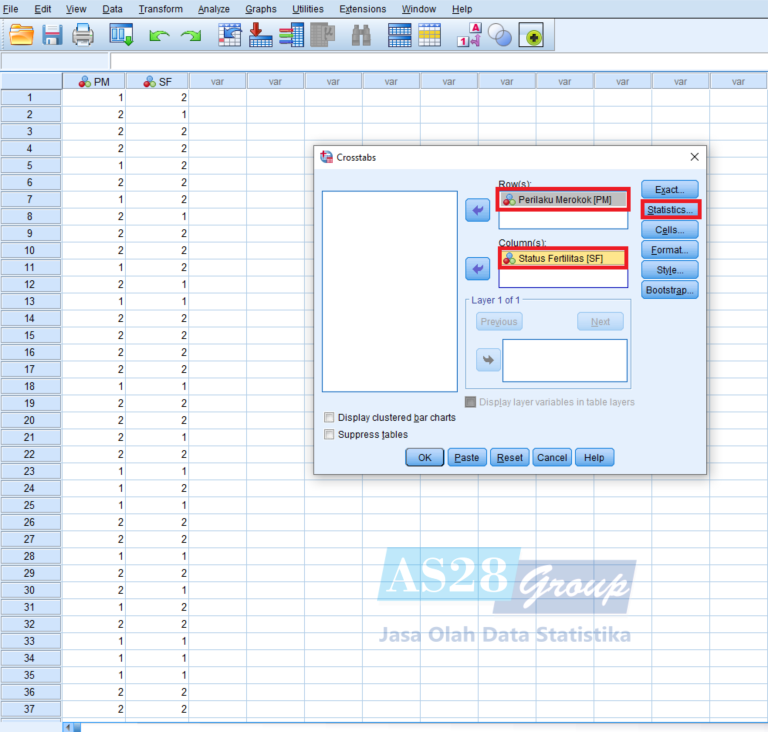Click the Undo arrow in toolbar

click(x=159, y=36)
